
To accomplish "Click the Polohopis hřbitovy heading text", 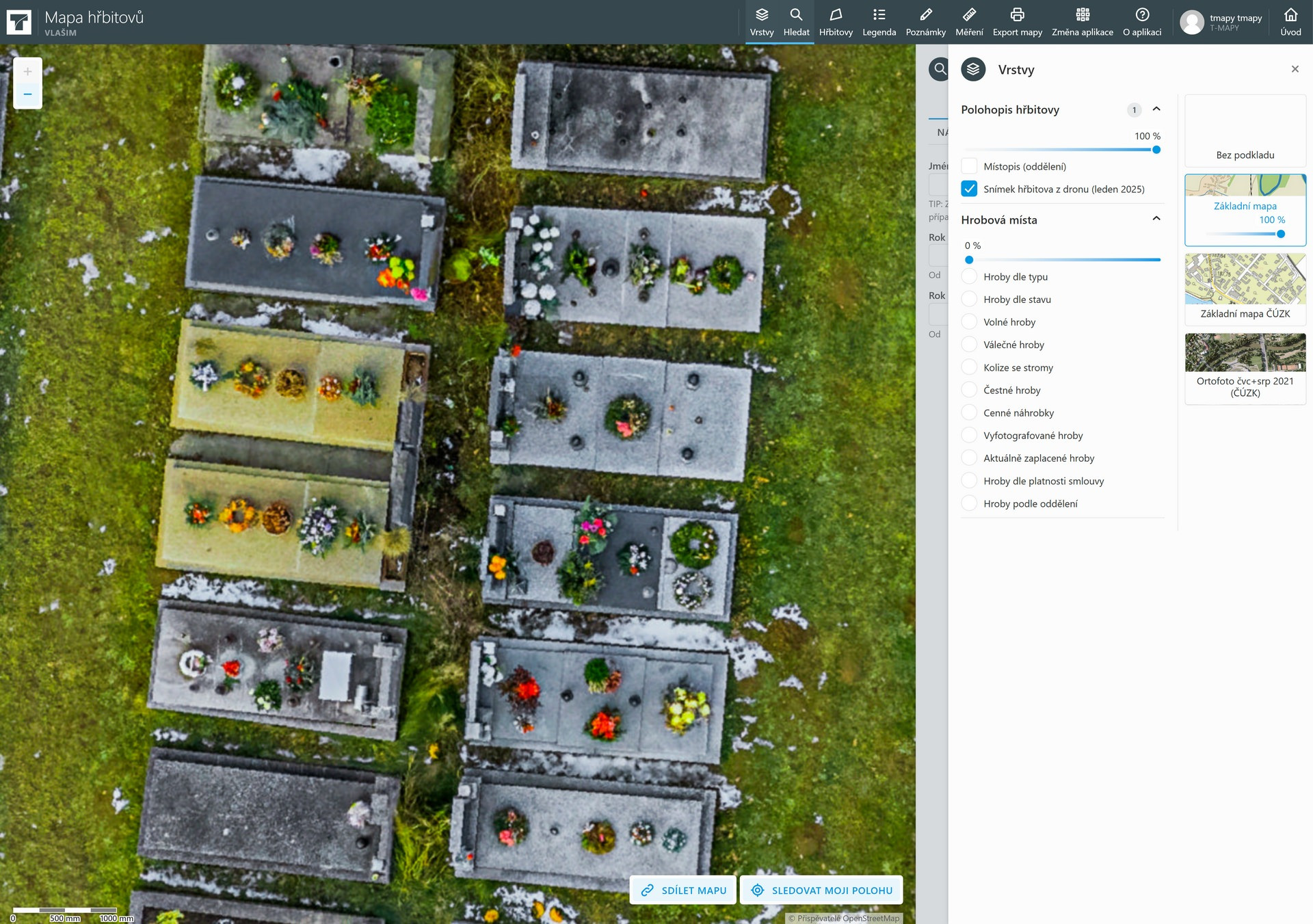I will (1010, 109).
